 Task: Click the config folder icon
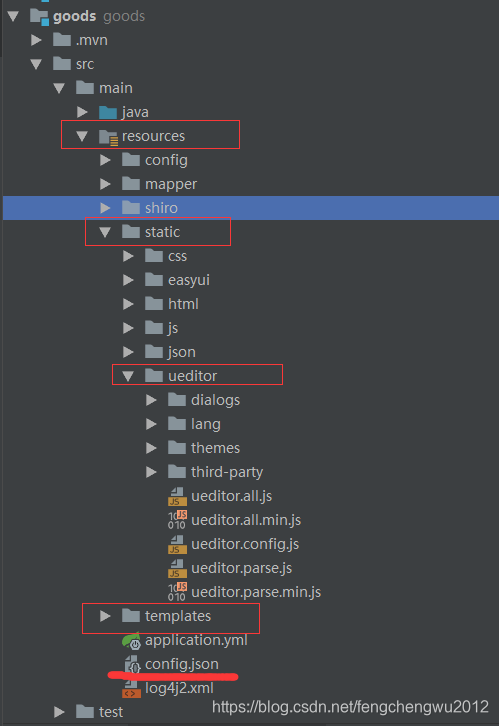[x=131, y=160]
